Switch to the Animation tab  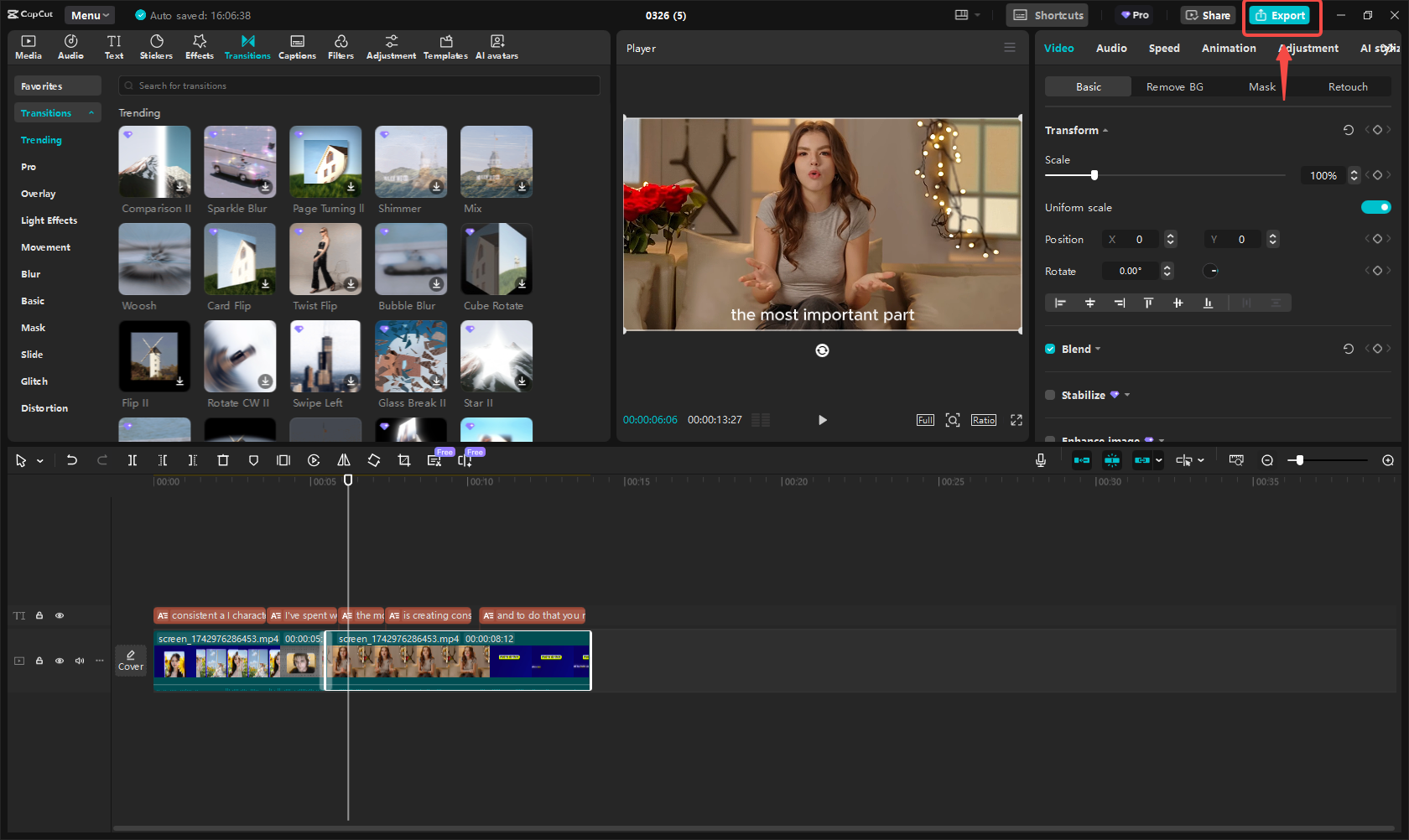pyautogui.click(x=1228, y=48)
